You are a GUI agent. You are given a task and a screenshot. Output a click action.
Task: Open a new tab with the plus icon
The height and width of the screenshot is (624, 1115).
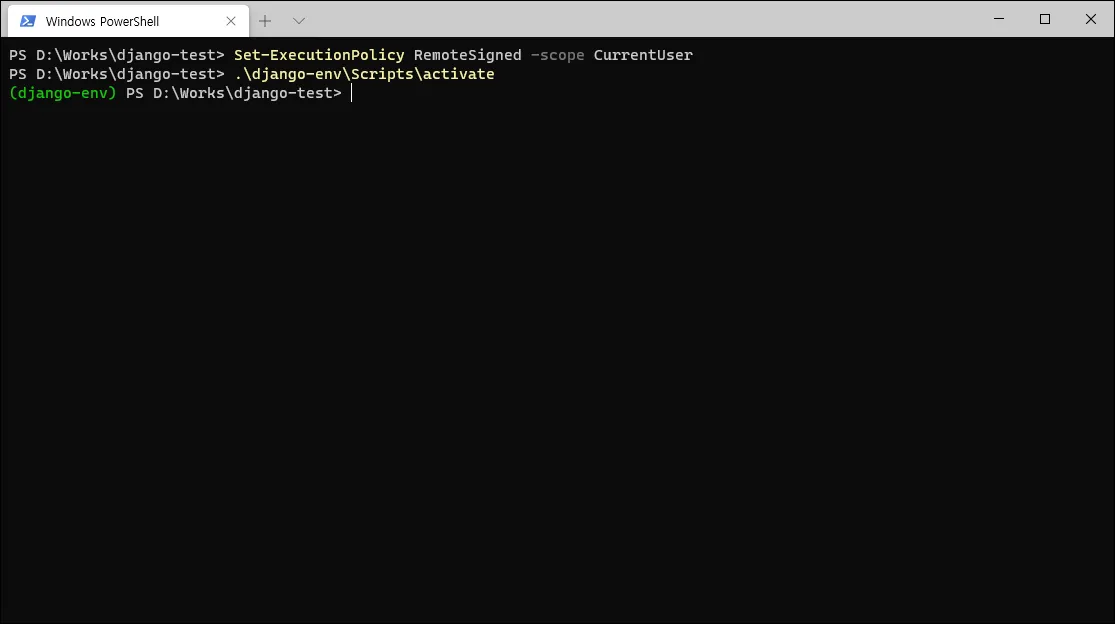click(265, 21)
